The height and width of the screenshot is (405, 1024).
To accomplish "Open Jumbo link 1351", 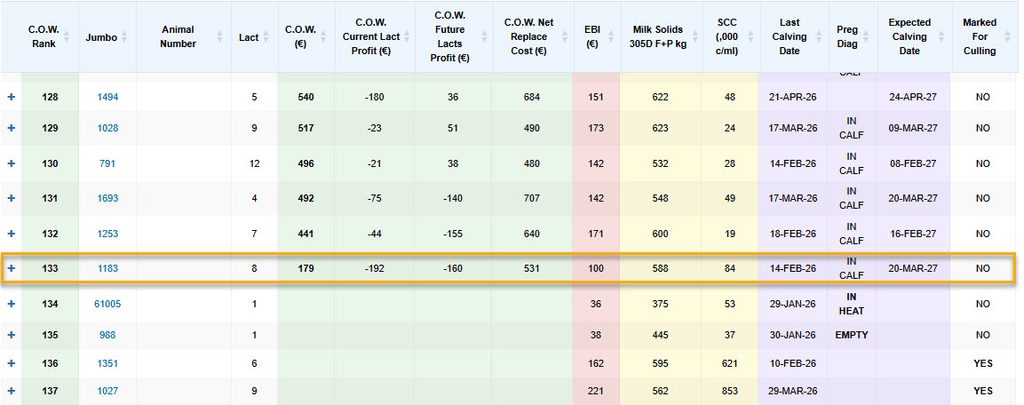I will pos(108,363).
